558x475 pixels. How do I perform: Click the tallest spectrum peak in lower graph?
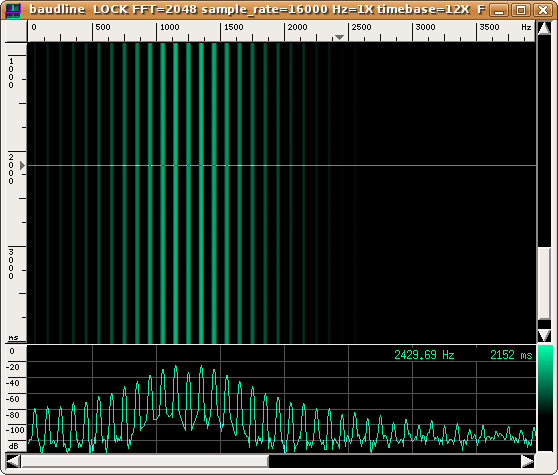pyautogui.click(x=176, y=366)
